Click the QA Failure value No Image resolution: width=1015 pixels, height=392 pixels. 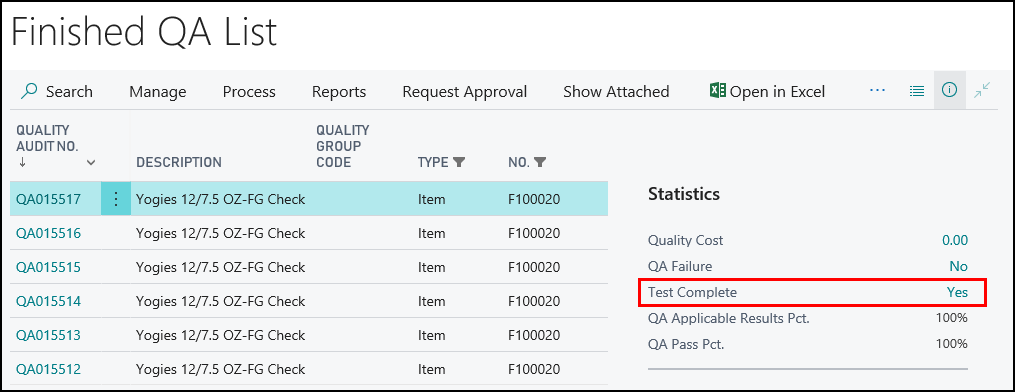point(958,267)
